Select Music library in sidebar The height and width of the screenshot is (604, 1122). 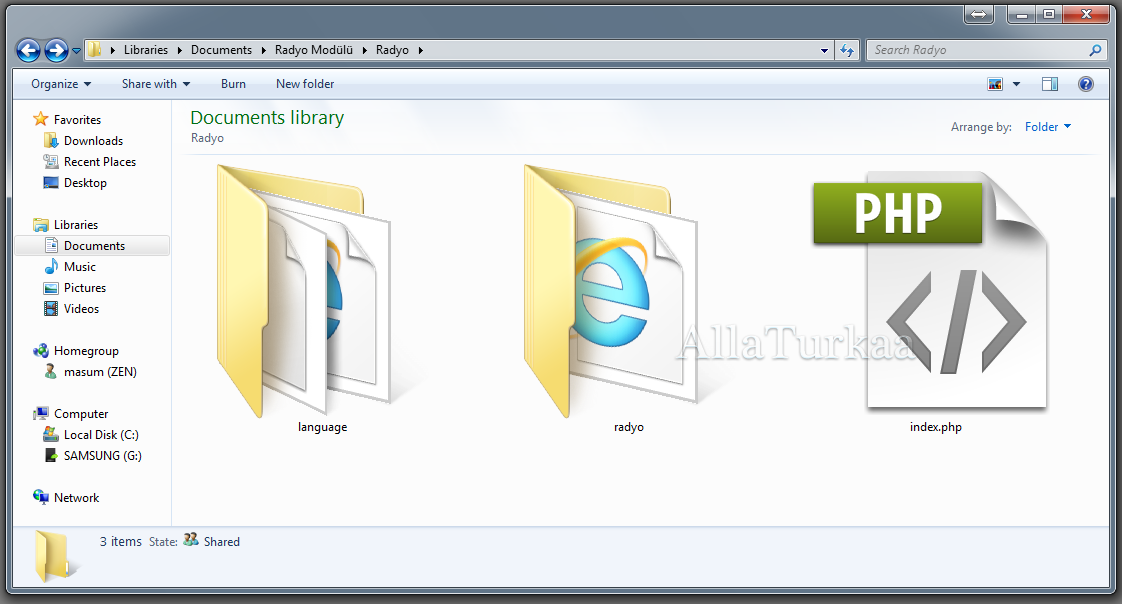tap(80, 267)
